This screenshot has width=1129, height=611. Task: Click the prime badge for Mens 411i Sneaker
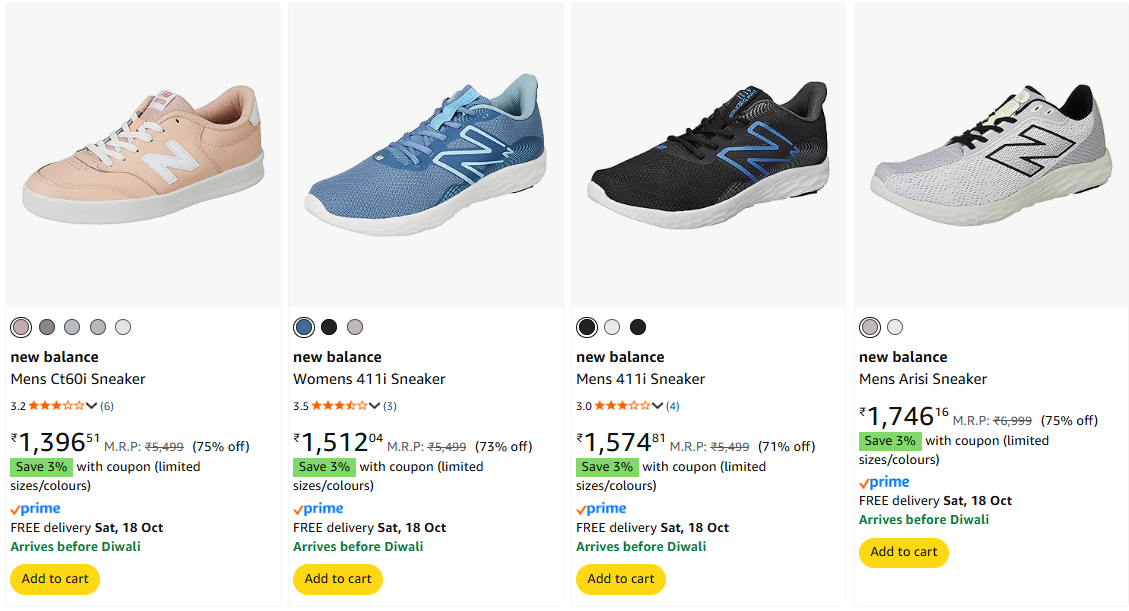[601, 509]
